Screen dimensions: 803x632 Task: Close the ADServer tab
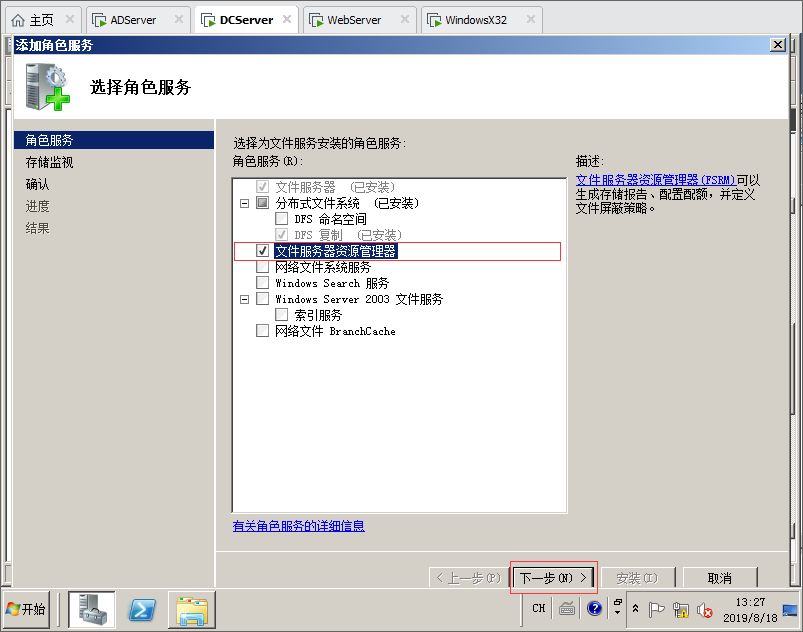click(x=179, y=19)
